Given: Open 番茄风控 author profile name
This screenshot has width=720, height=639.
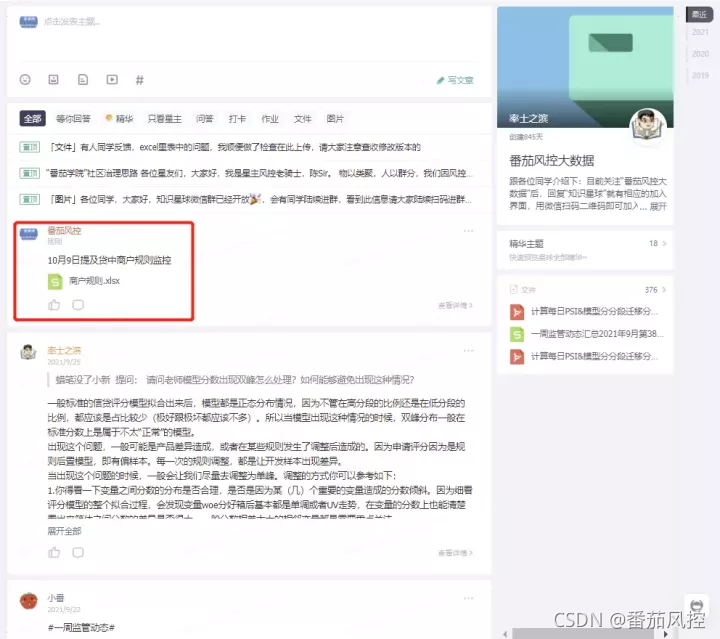Looking at the screenshot, I should coord(64,230).
